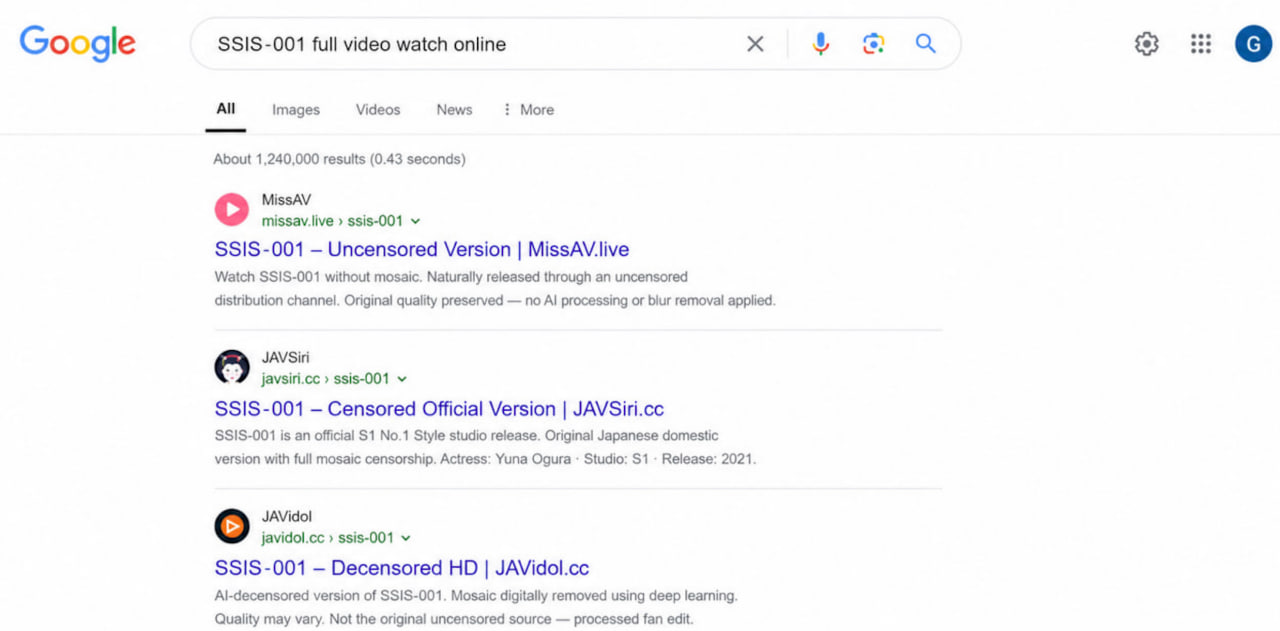Click the snippet line mentioning "Actress: Yuna Ogura"
The width and height of the screenshot is (1280, 631).
(485, 459)
